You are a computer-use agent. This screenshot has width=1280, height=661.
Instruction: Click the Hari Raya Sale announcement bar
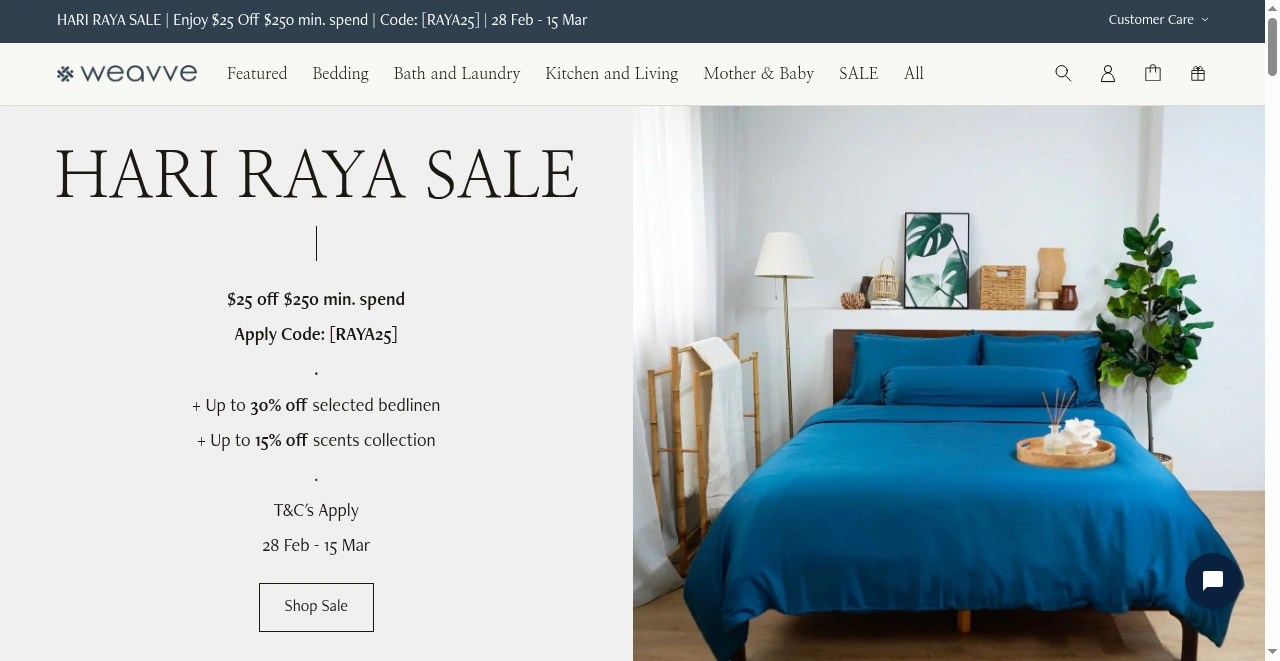(x=322, y=20)
